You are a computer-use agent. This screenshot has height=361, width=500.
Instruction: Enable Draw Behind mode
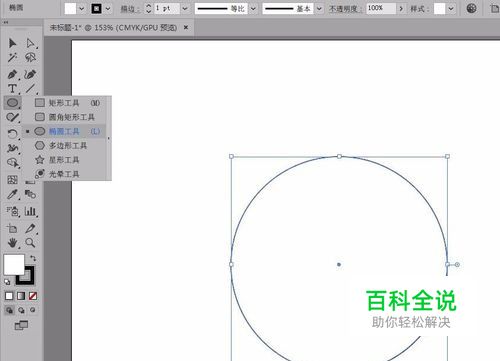coord(21,310)
